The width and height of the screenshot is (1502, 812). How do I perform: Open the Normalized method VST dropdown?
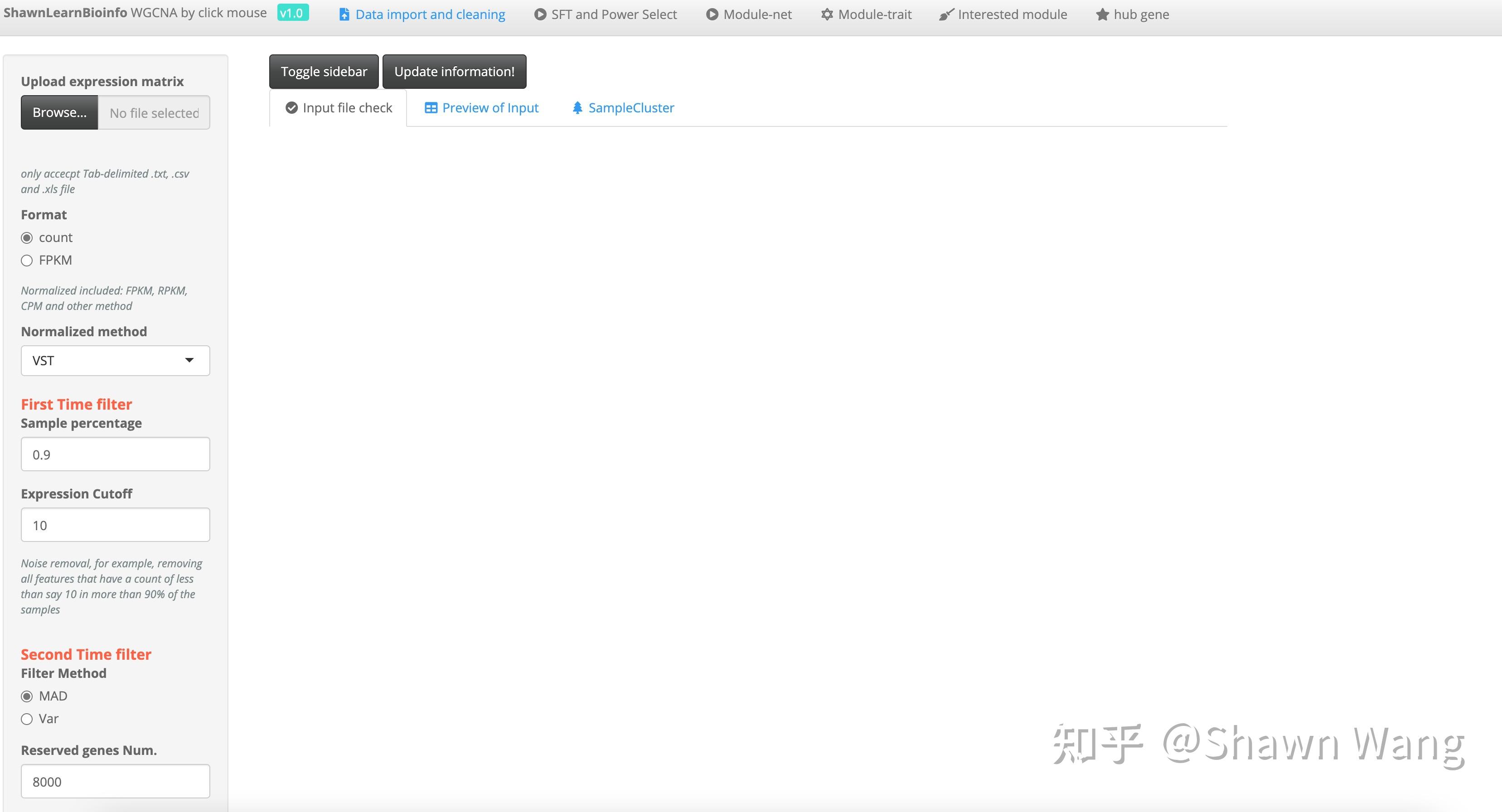point(116,361)
